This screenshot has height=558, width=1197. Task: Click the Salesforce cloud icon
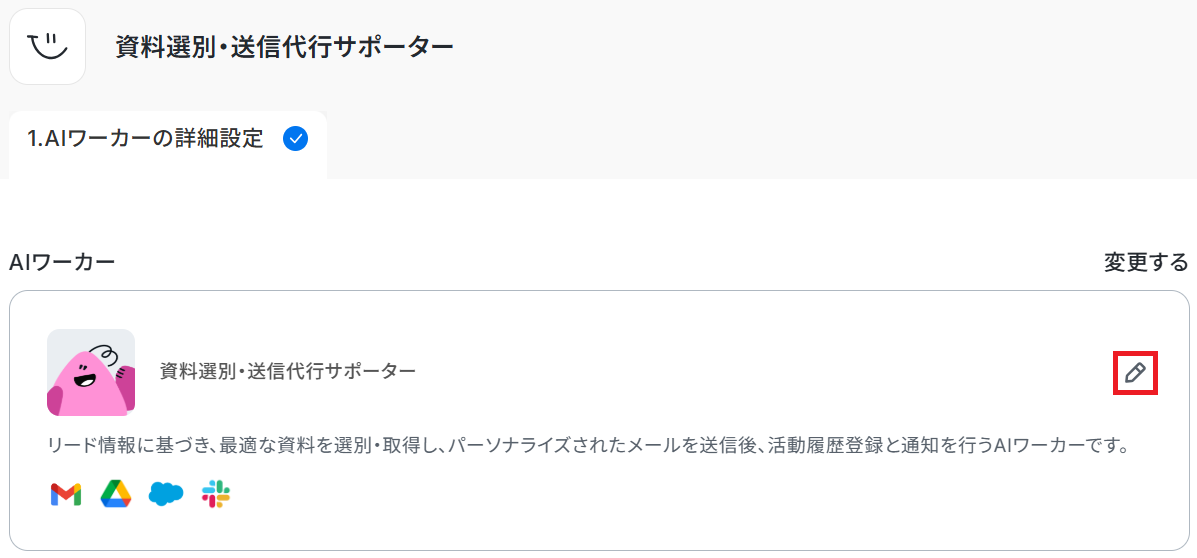click(166, 495)
